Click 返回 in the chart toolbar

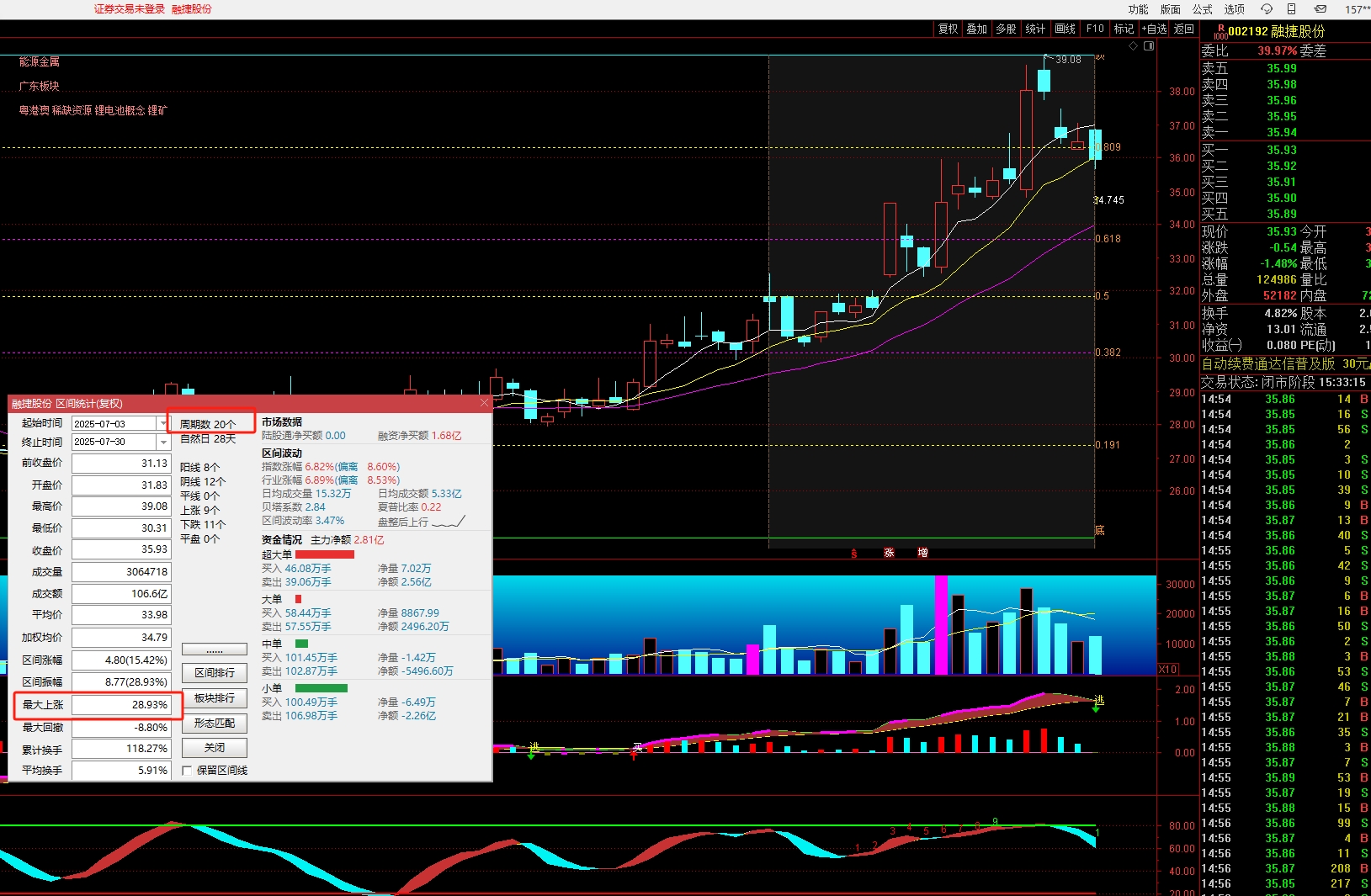click(1183, 29)
